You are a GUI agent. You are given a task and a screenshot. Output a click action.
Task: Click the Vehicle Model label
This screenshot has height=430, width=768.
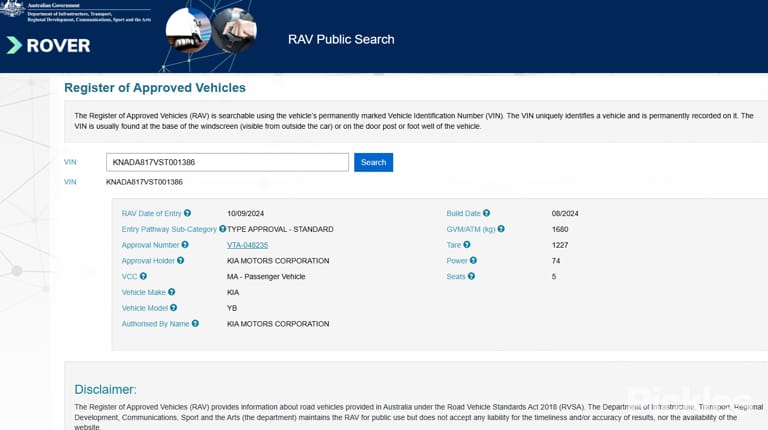click(x=144, y=308)
